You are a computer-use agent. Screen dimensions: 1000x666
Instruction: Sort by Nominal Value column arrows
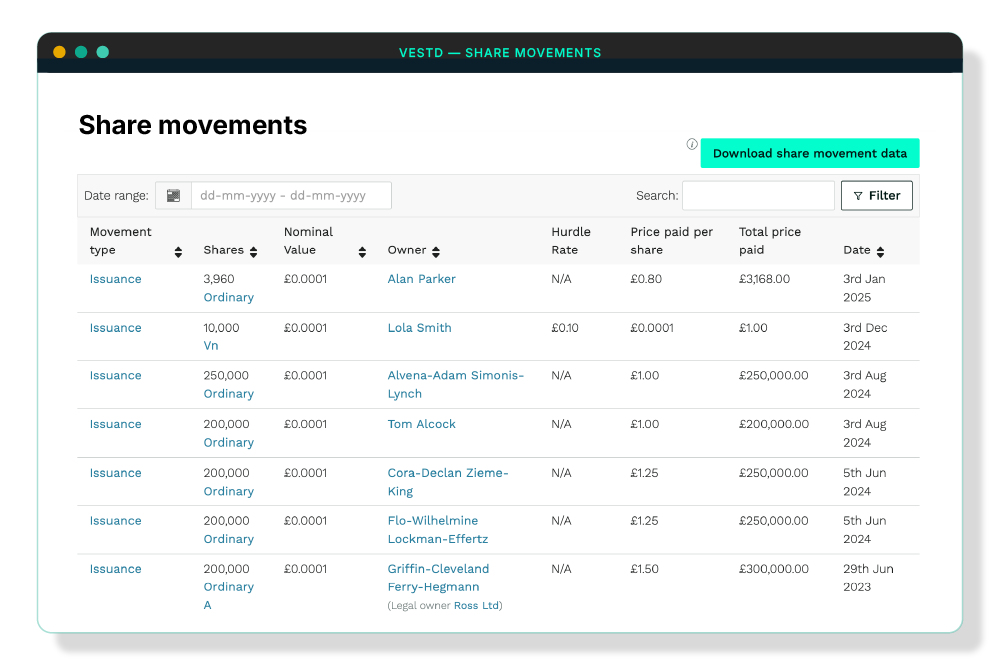pos(362,252)
